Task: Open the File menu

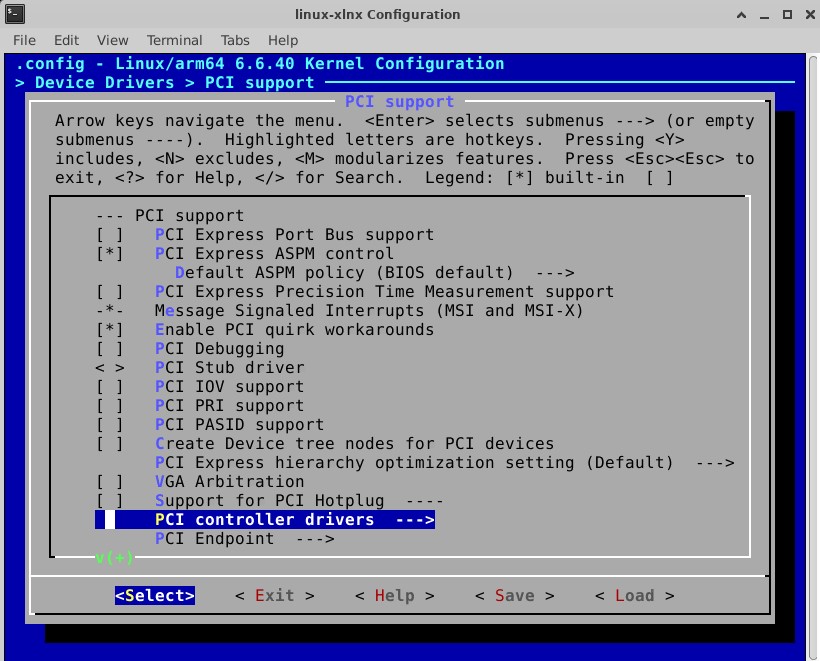Action: click(24, 40)
